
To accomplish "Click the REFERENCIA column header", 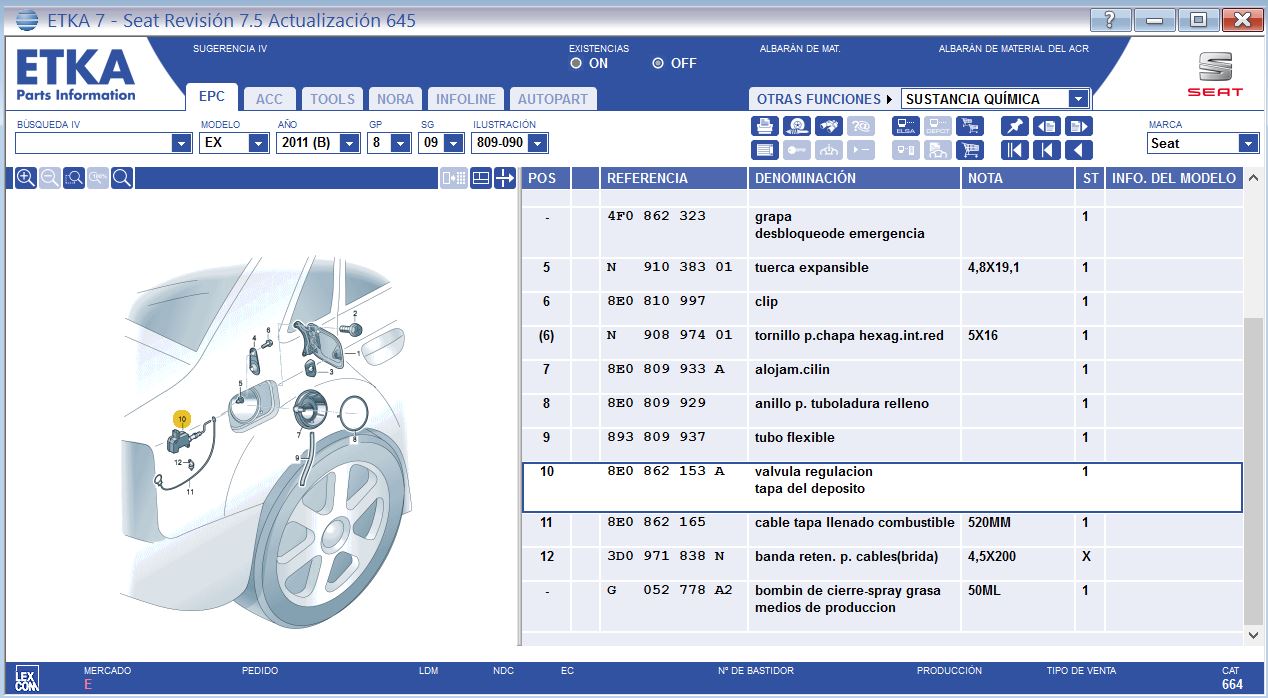I will (x=674, y=178).
